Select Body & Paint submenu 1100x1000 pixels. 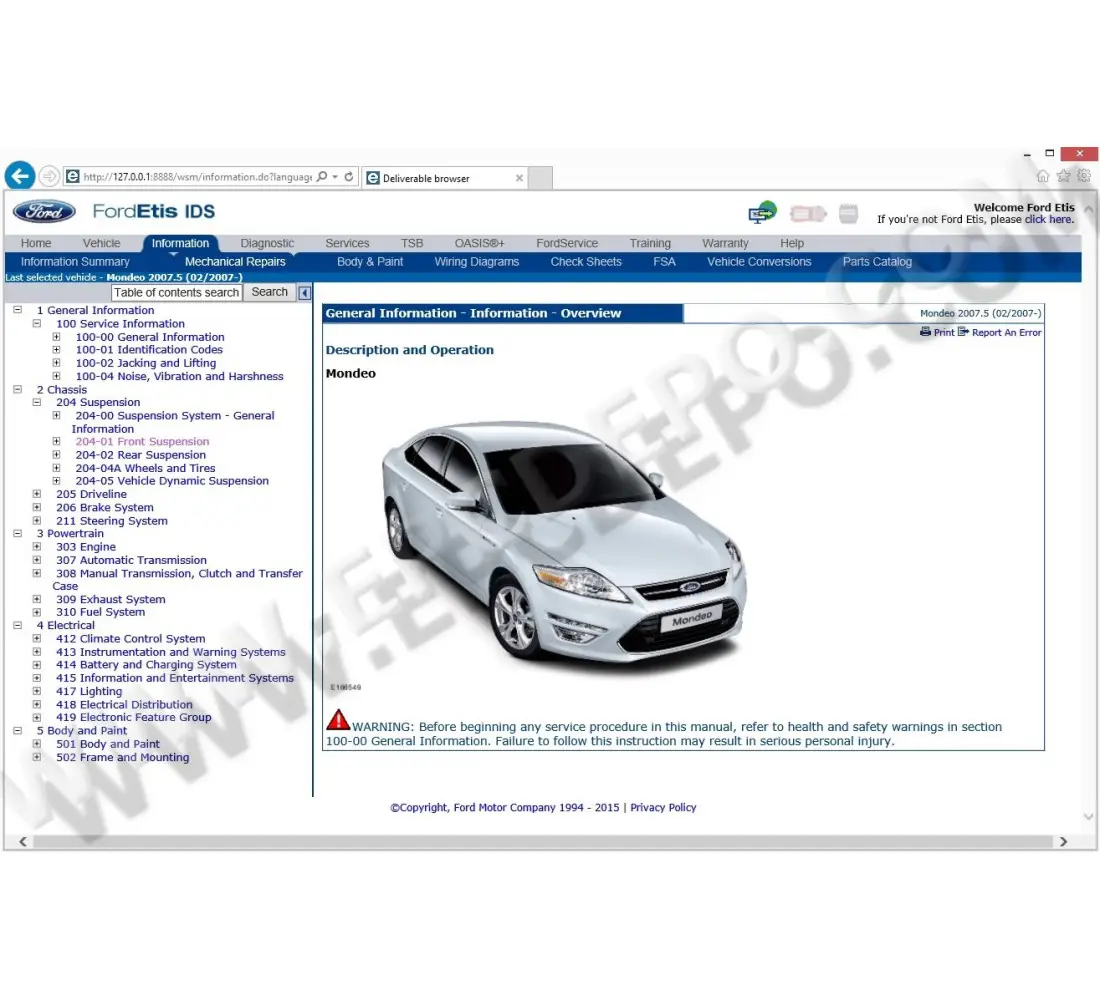370,262
